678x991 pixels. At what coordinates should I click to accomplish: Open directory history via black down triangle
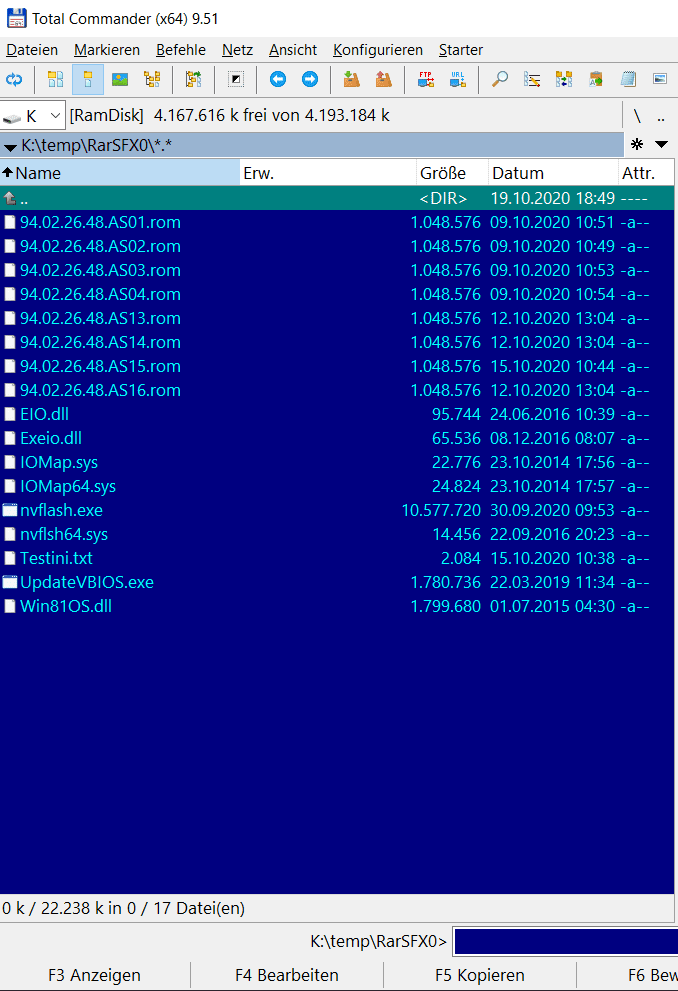662,144
